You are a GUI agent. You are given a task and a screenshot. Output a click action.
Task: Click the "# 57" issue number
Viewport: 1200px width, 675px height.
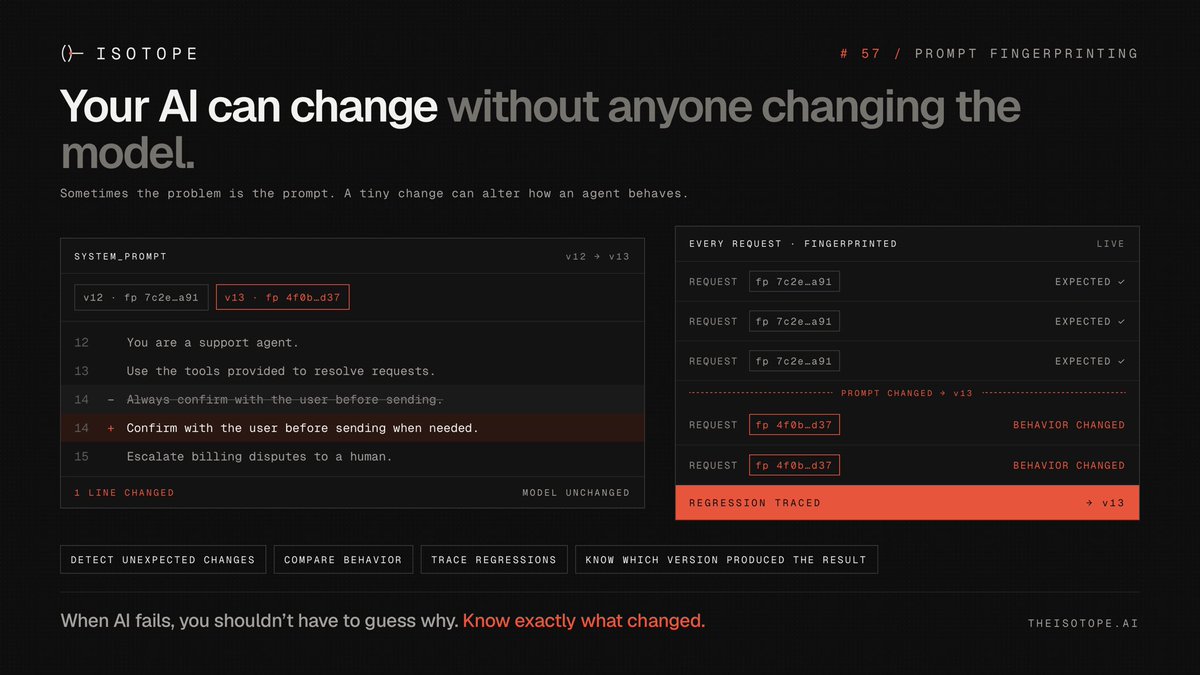[x=860, y=54]
